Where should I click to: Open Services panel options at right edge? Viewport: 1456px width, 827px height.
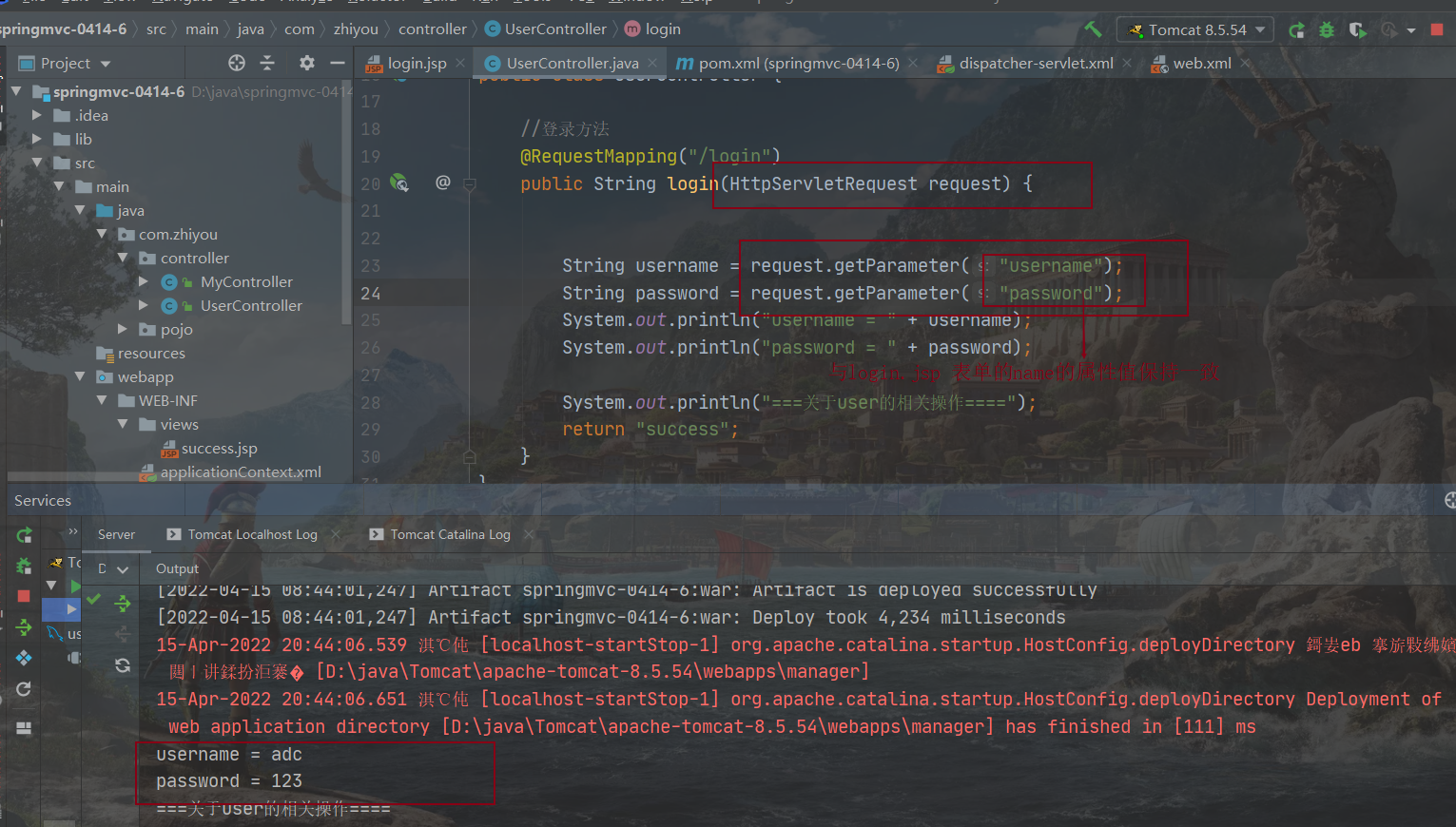pos(1449,500)
